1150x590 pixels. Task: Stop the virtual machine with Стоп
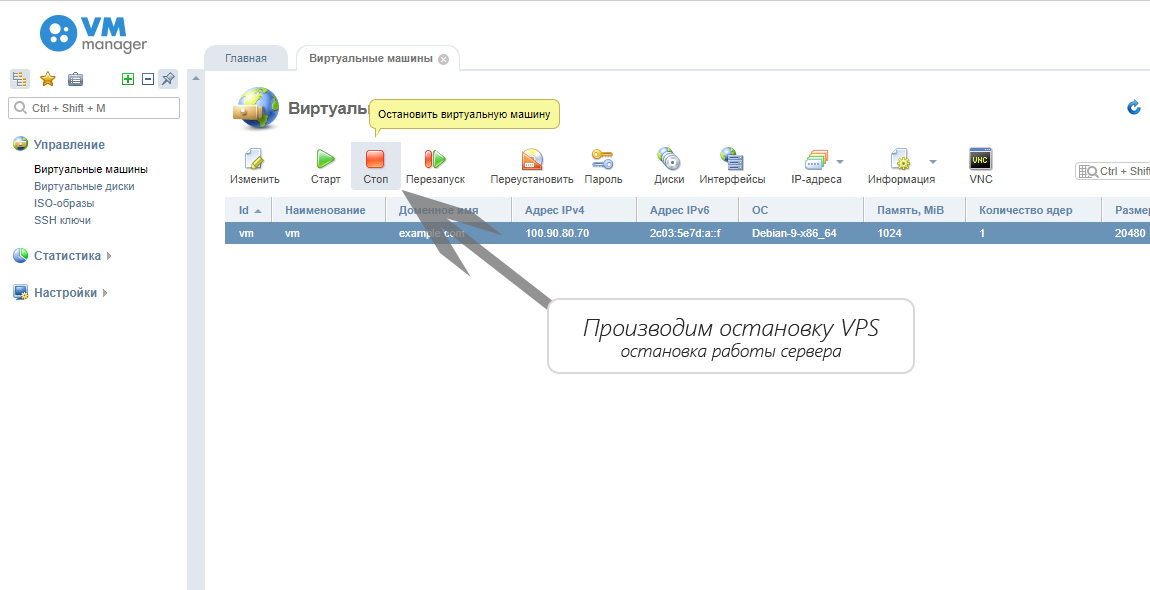point(376,166)
